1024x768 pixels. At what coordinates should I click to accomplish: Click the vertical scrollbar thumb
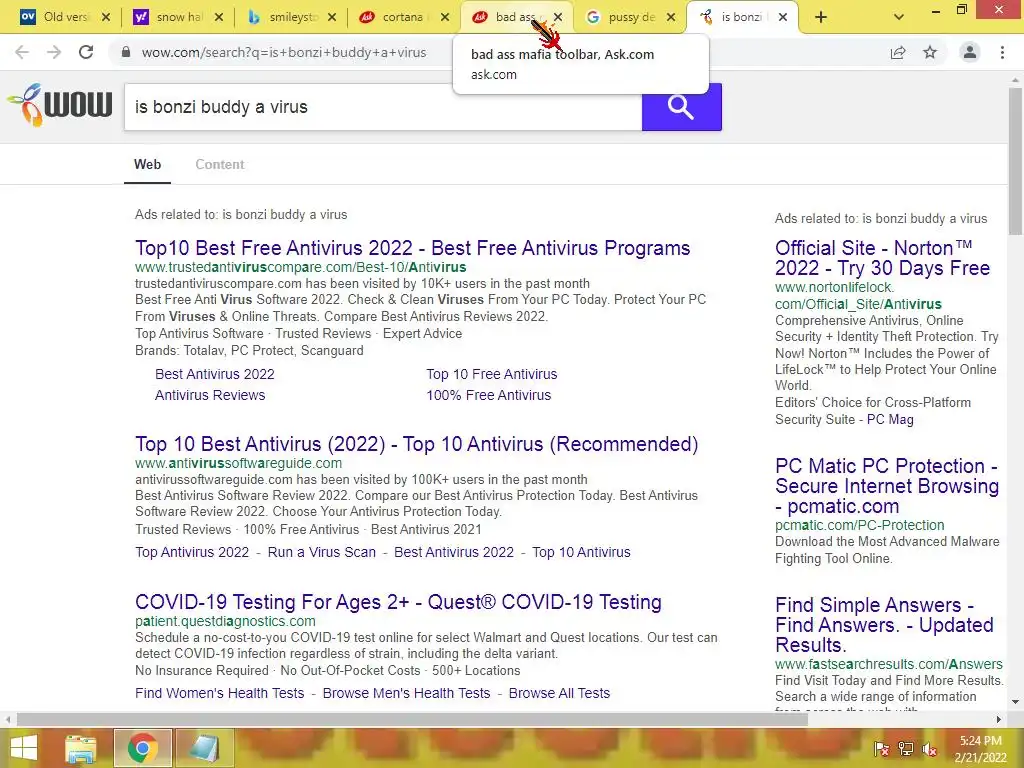[x=1015, y=161]
